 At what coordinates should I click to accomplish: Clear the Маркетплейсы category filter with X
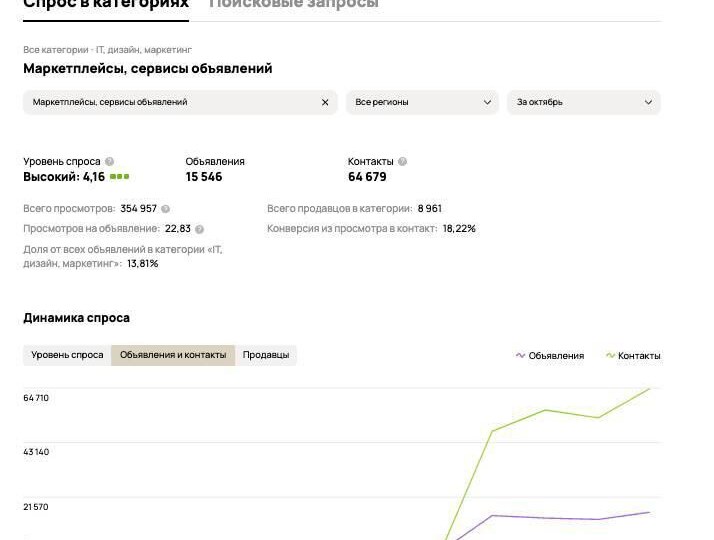tap(325, 102)
